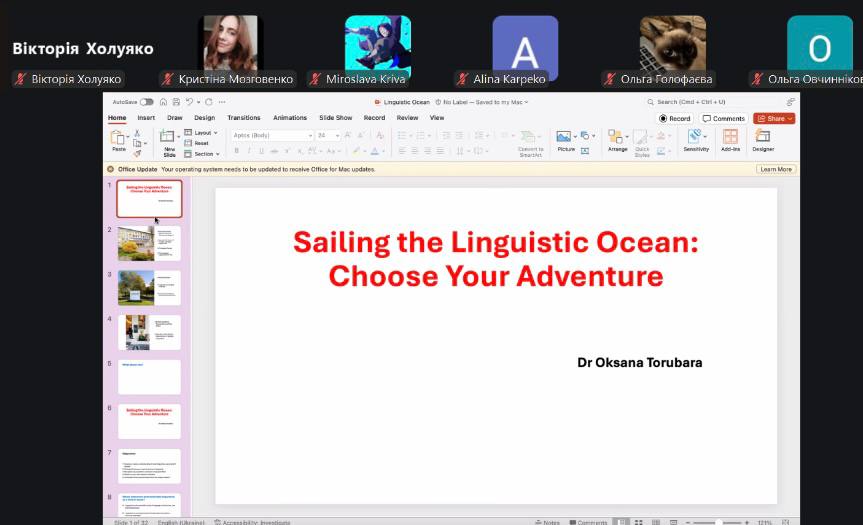Image resolution: width=863 pixels, height=525 pixels.
Task: Click the Save icon in the title bar
Action: [x=178, y=102]
